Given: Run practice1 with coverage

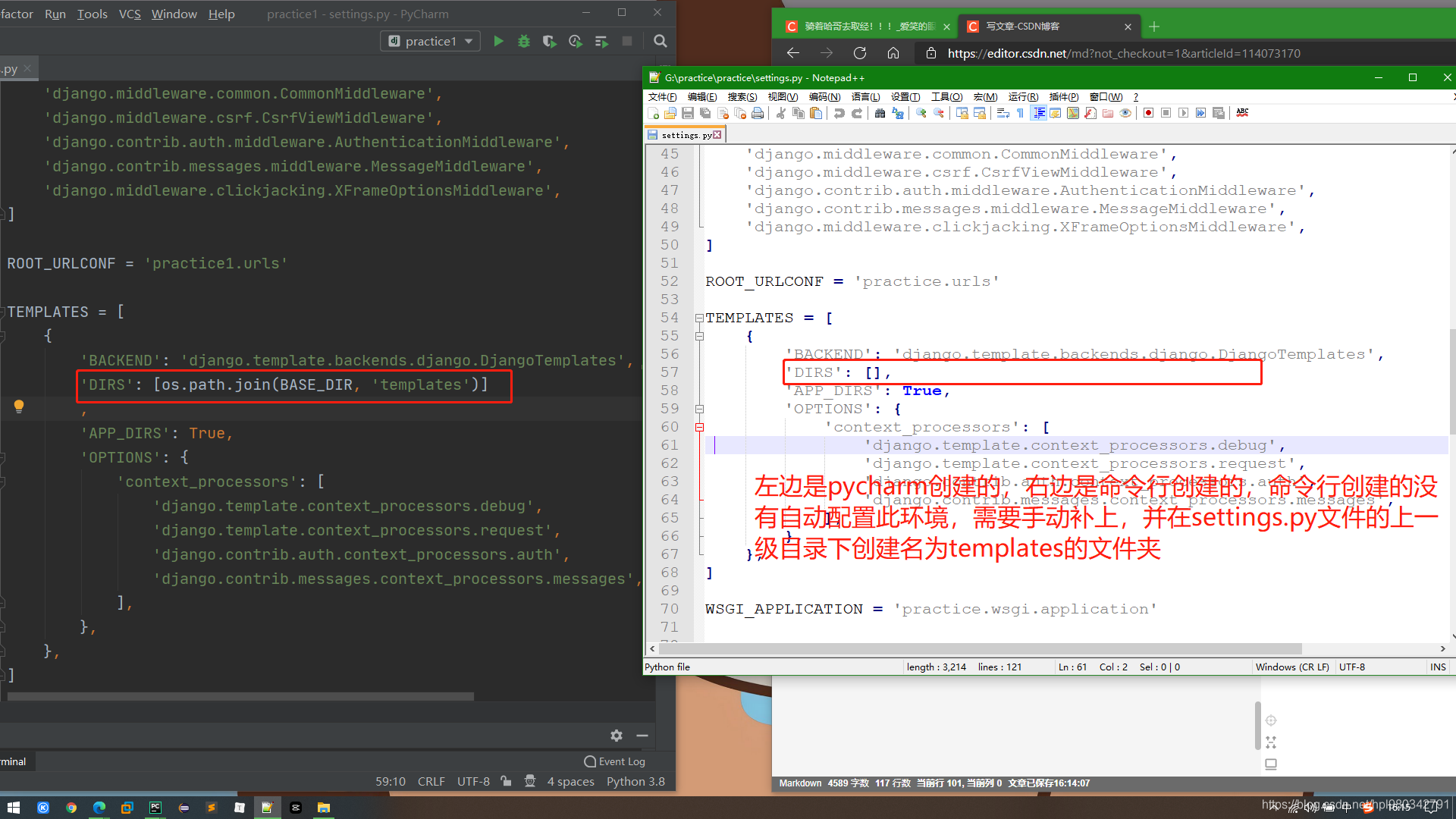Looking at the screenshot, I should click(x=549, y=42).
